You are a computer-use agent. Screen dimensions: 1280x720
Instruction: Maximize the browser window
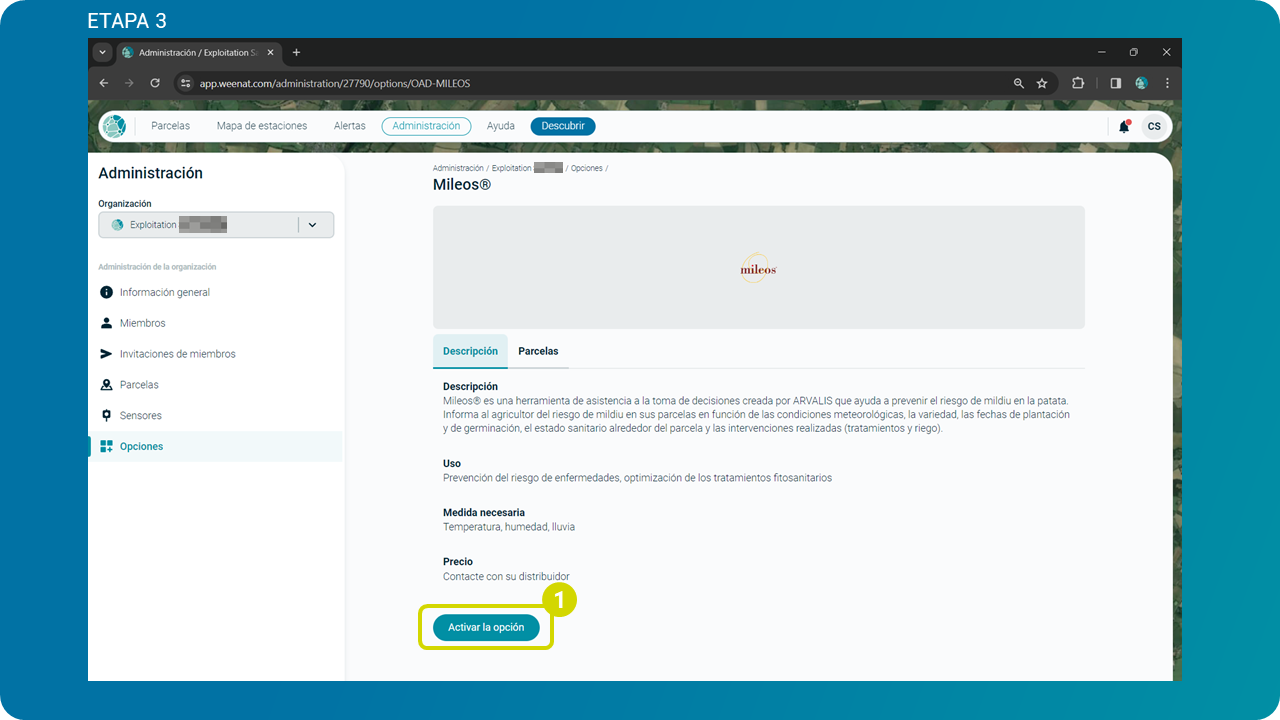pos(1134,52)
